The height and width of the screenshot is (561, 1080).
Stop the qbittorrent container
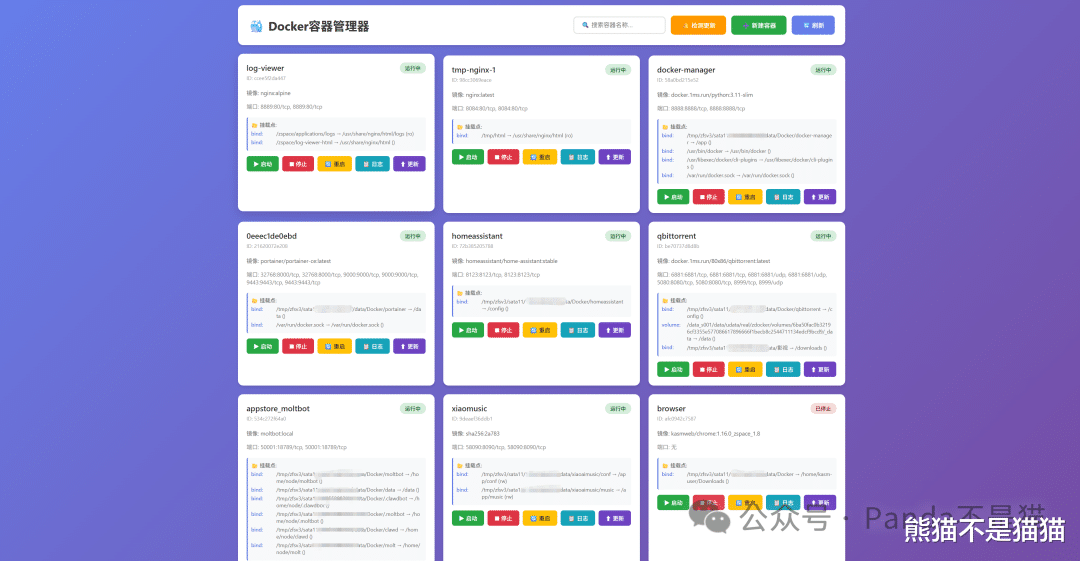click(x=709, y=369)
